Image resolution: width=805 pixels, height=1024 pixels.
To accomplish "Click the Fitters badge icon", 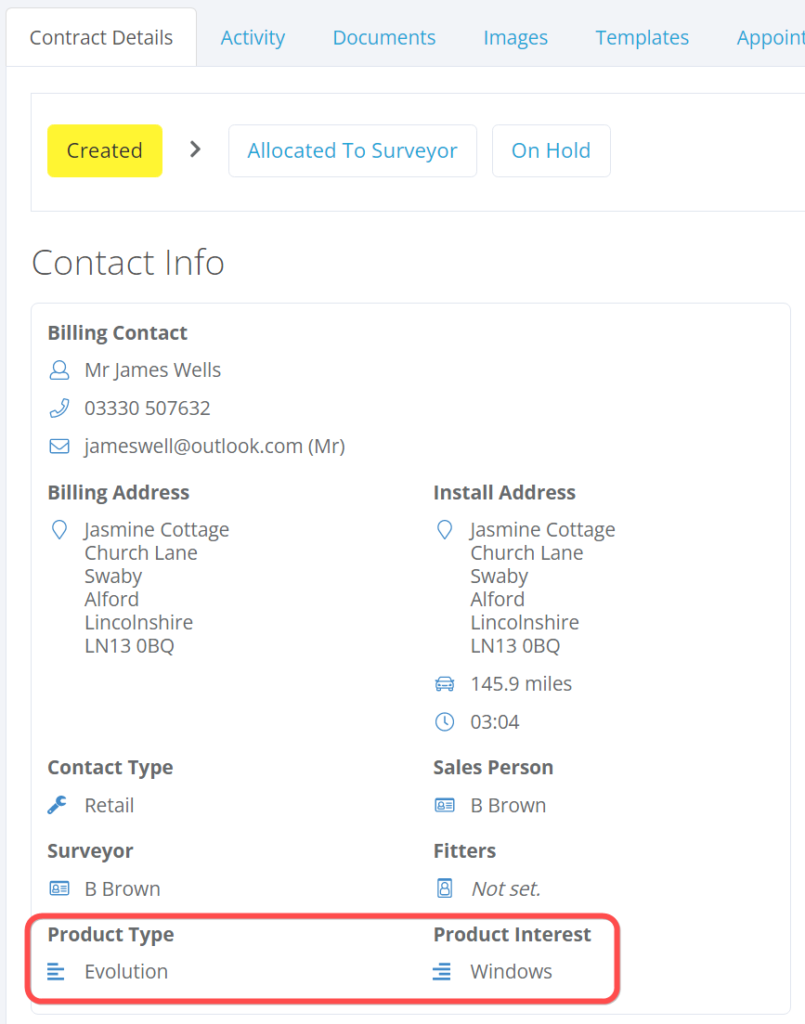I will pos(444,889).
